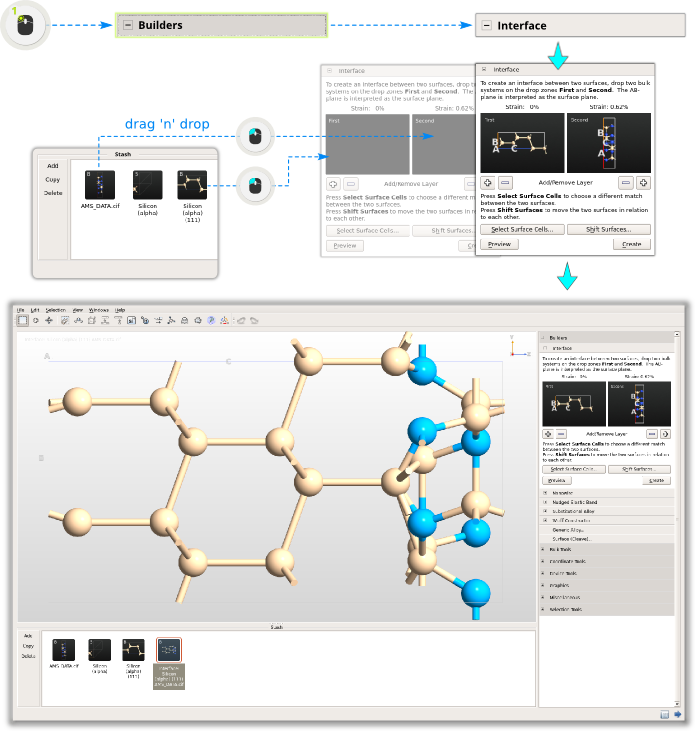Collapse the large Builders header at top

(x=128, y=25)
